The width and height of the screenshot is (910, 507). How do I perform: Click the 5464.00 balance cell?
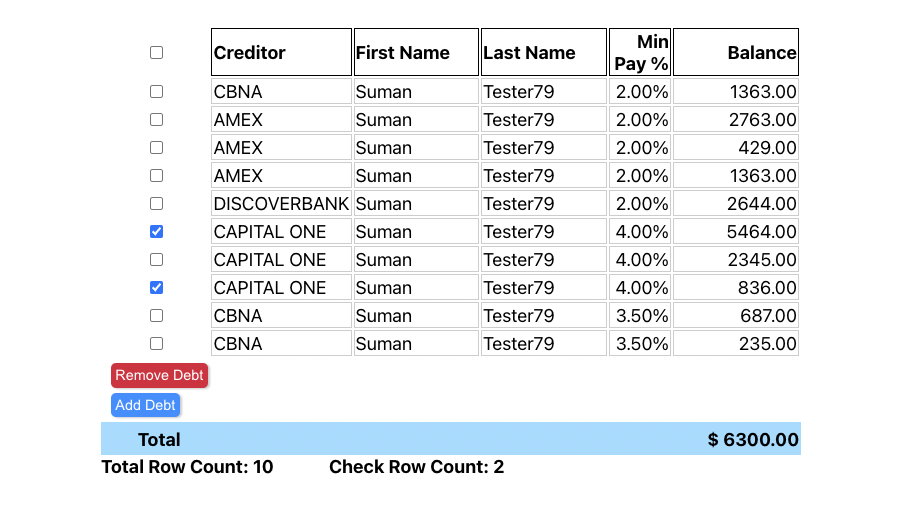[x=736, y=231]
